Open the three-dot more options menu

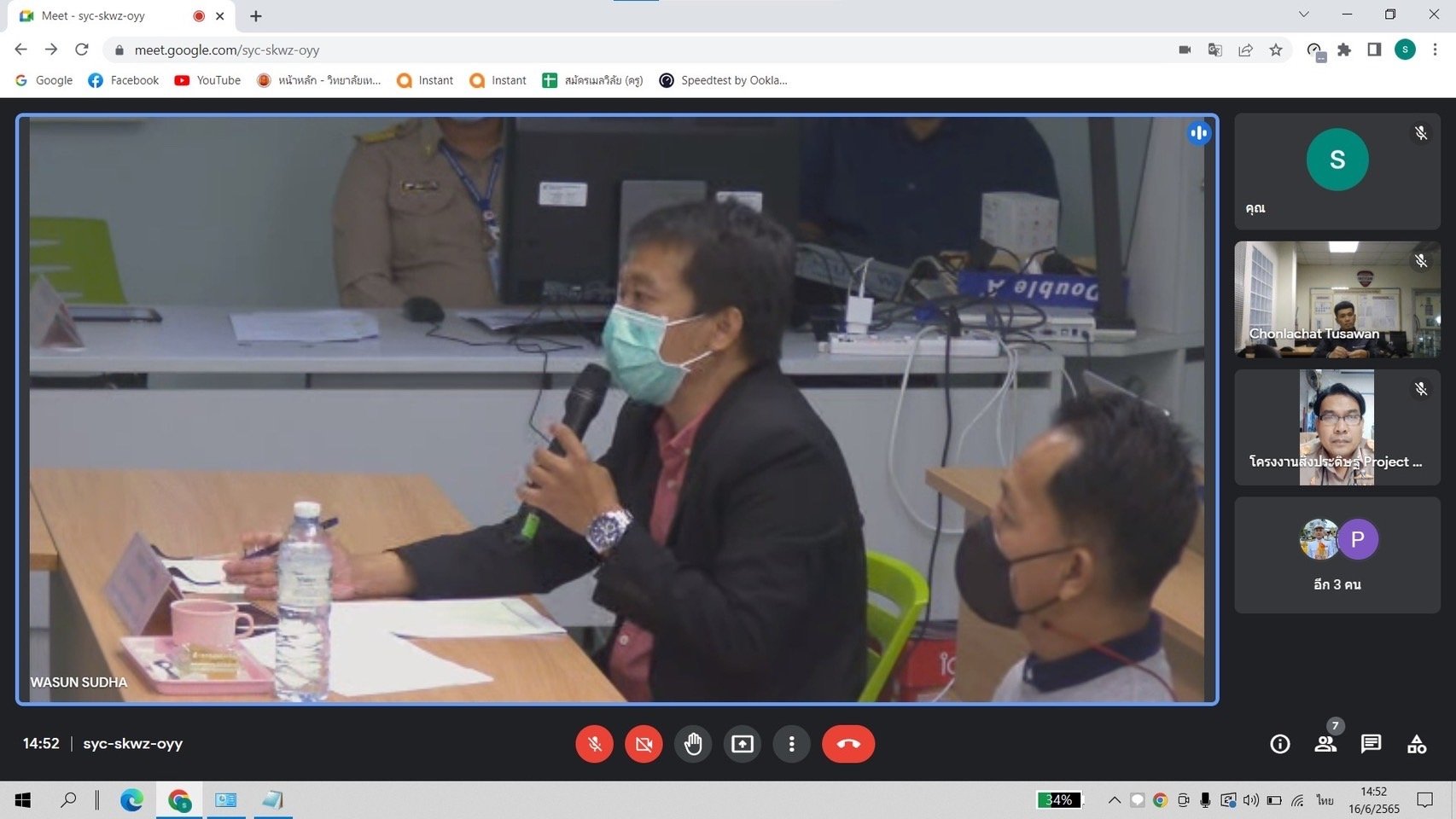coord(791,744)
